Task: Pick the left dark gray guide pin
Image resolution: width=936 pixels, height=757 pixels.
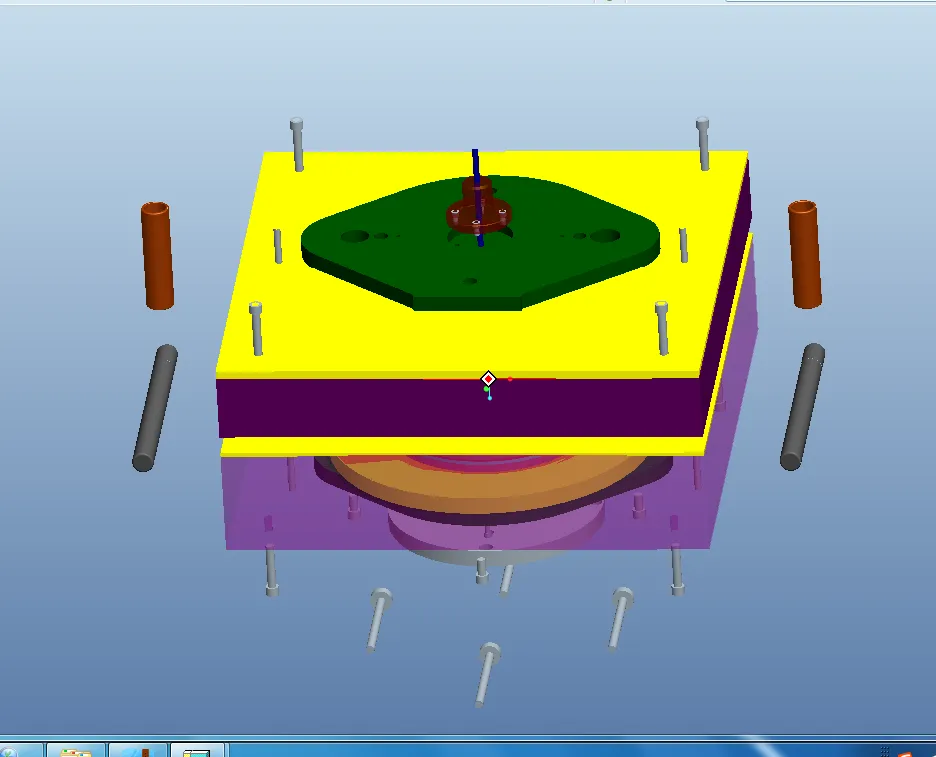Action: pyautogui.click(x=155, y=408)
